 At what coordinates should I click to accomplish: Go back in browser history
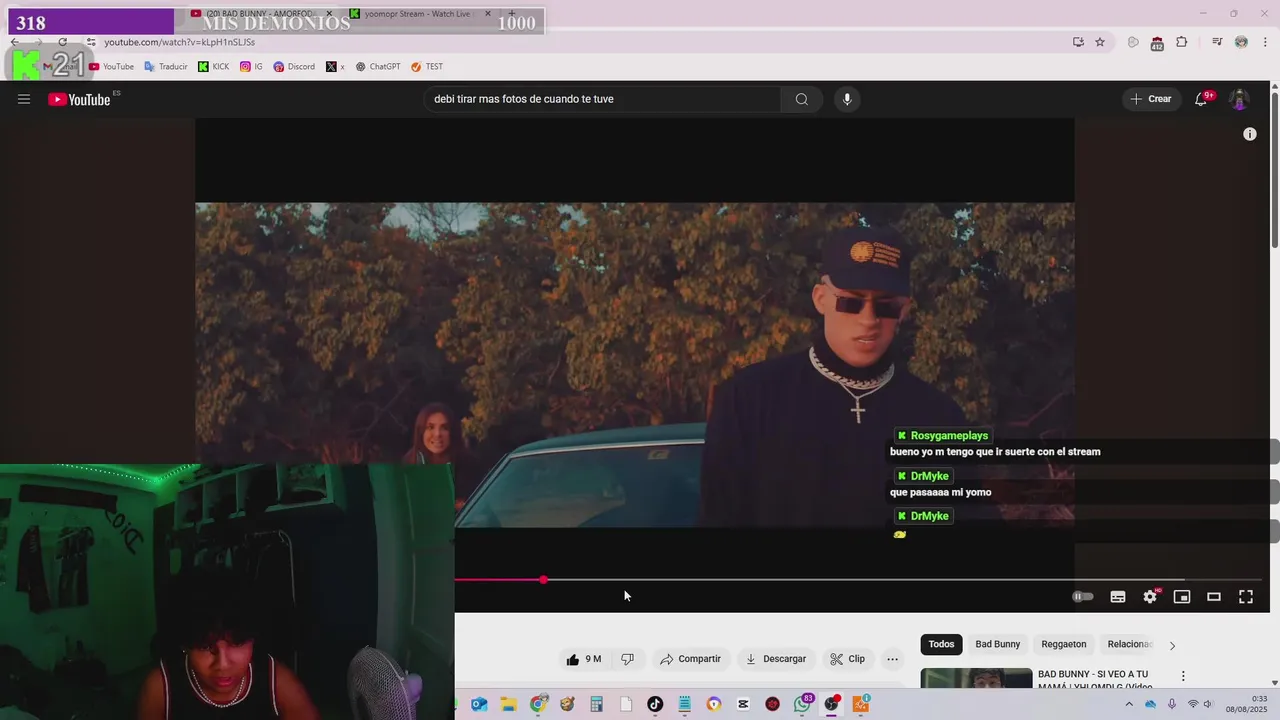pos(15,42)
